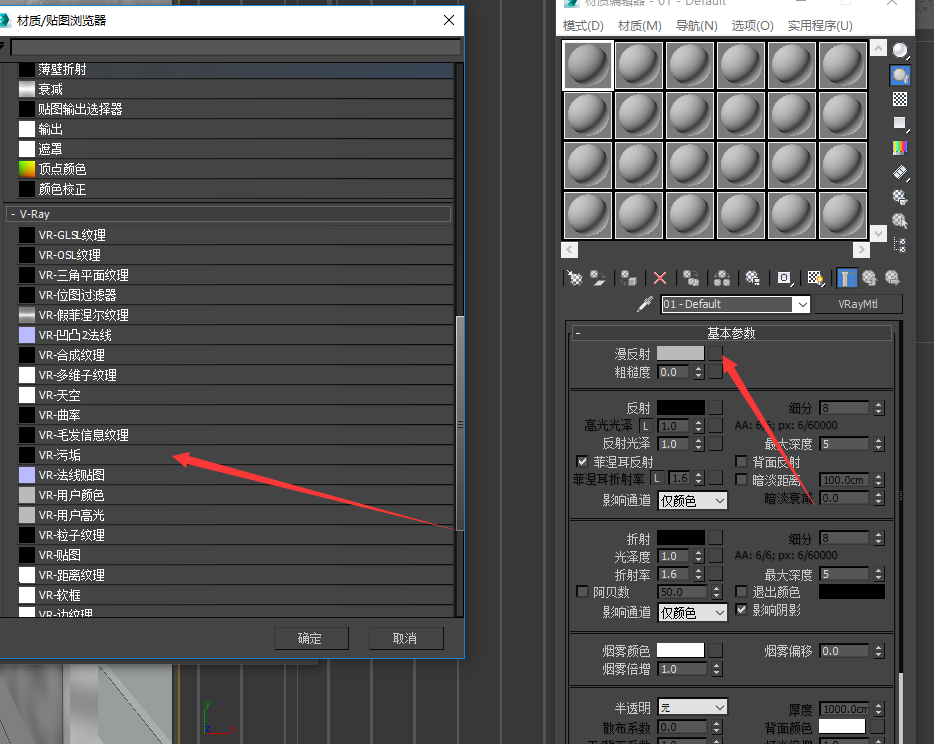
Task: Toggle the L lock button beside 高光光泽
Action: pos(646,426)
